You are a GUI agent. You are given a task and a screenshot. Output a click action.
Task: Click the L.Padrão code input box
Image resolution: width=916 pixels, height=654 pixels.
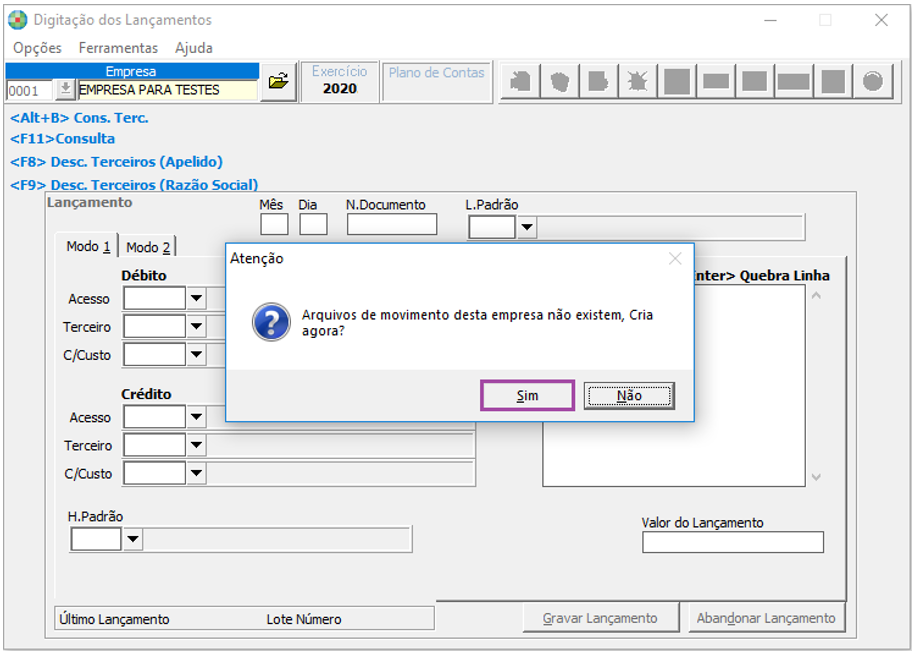(x=492, y=227)
